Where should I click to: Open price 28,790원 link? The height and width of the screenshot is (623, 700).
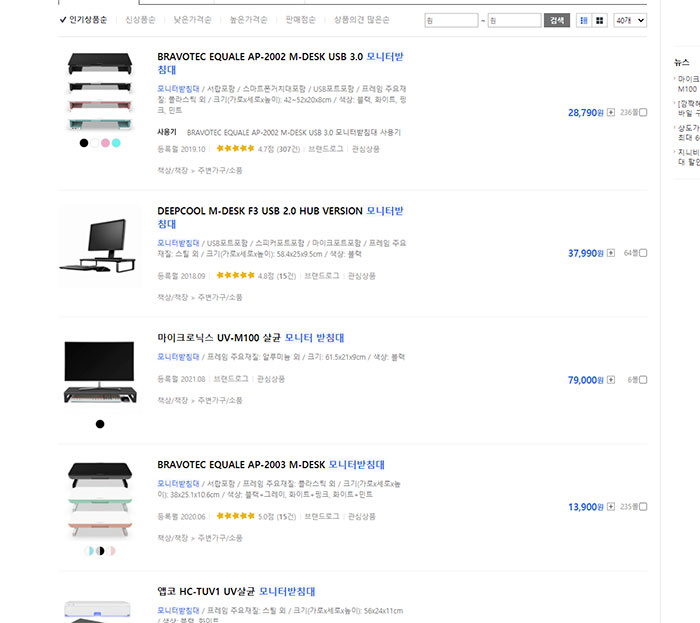point(585,112)
